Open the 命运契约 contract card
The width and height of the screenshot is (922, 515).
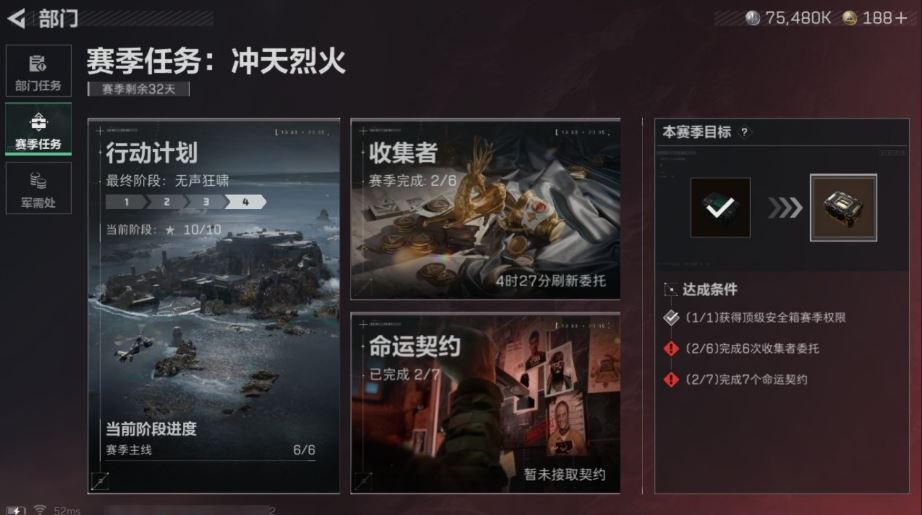pyautogui.click(x=485, y=403)
